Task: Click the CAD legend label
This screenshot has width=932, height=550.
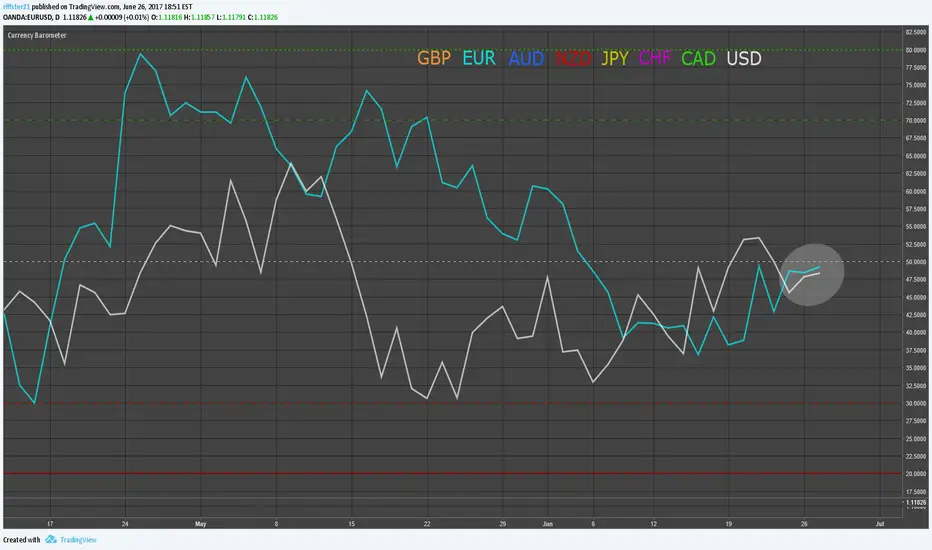Action: 698,58
